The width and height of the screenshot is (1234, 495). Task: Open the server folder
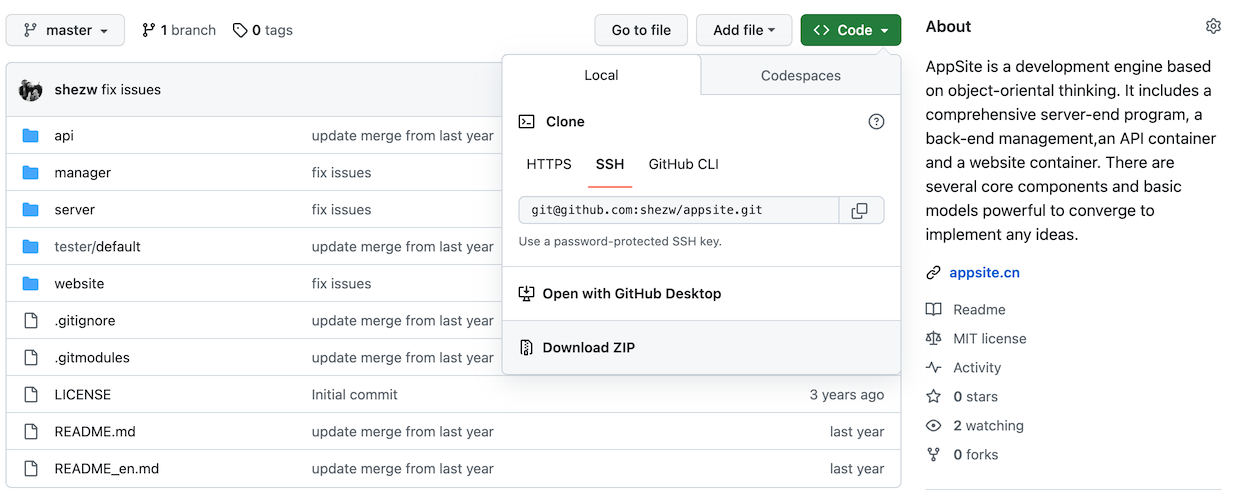74,210
